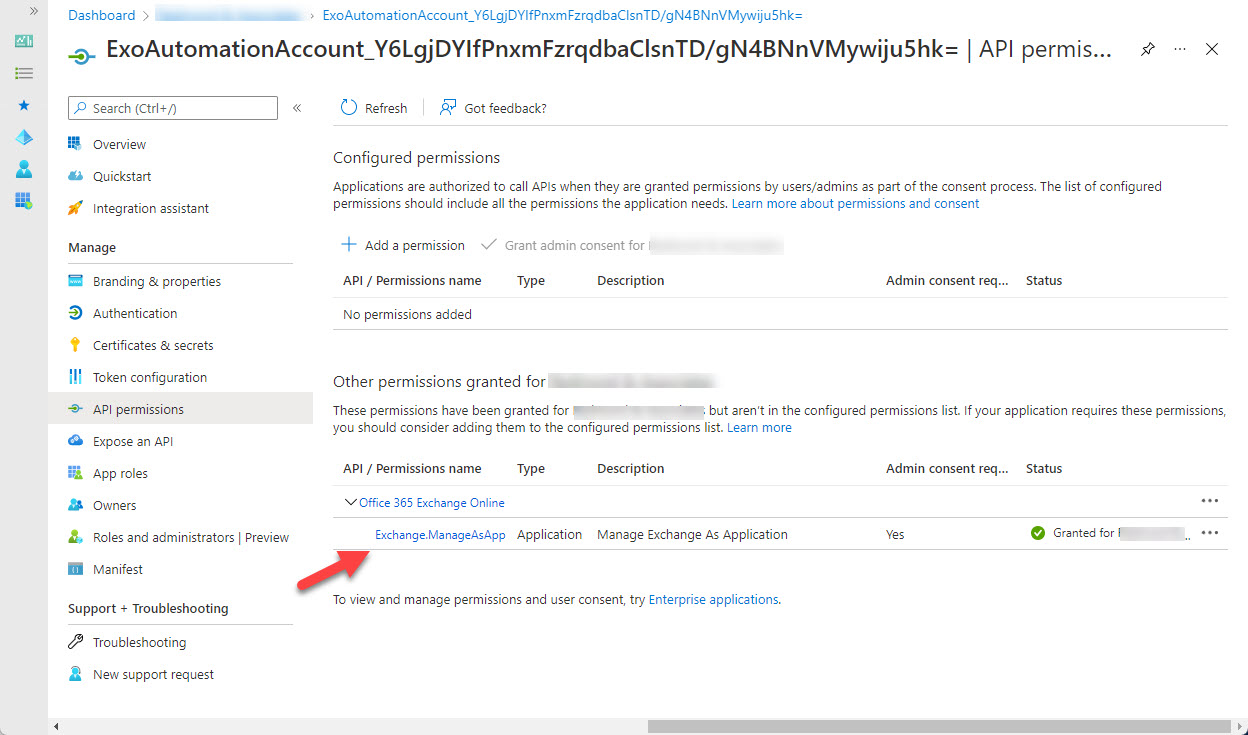Collapse the Office 365 Exchange Online group
The height and width of the screenshot is (735, 1248).
[351, 501]
